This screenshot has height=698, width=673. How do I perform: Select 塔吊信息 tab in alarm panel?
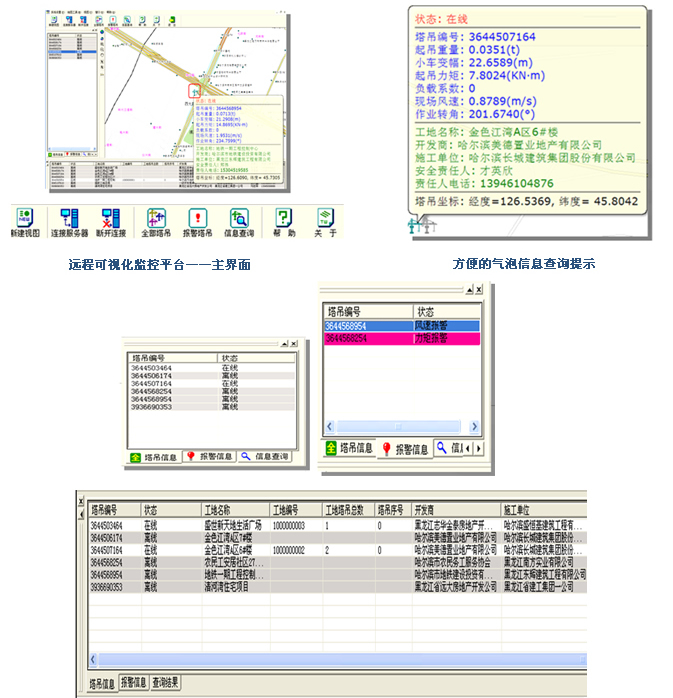pyautogui.click(x=350, y=448)
